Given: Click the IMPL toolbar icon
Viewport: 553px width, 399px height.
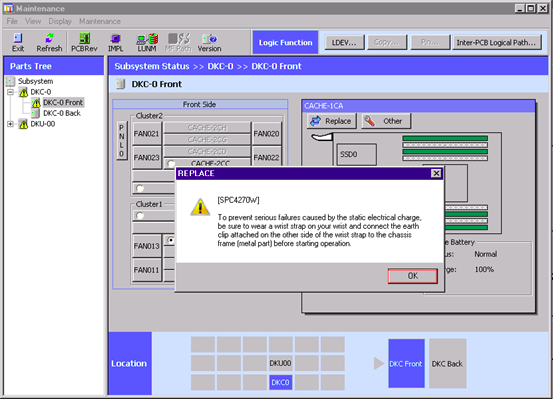Looking at the screenshot, I should pos(115,42).
